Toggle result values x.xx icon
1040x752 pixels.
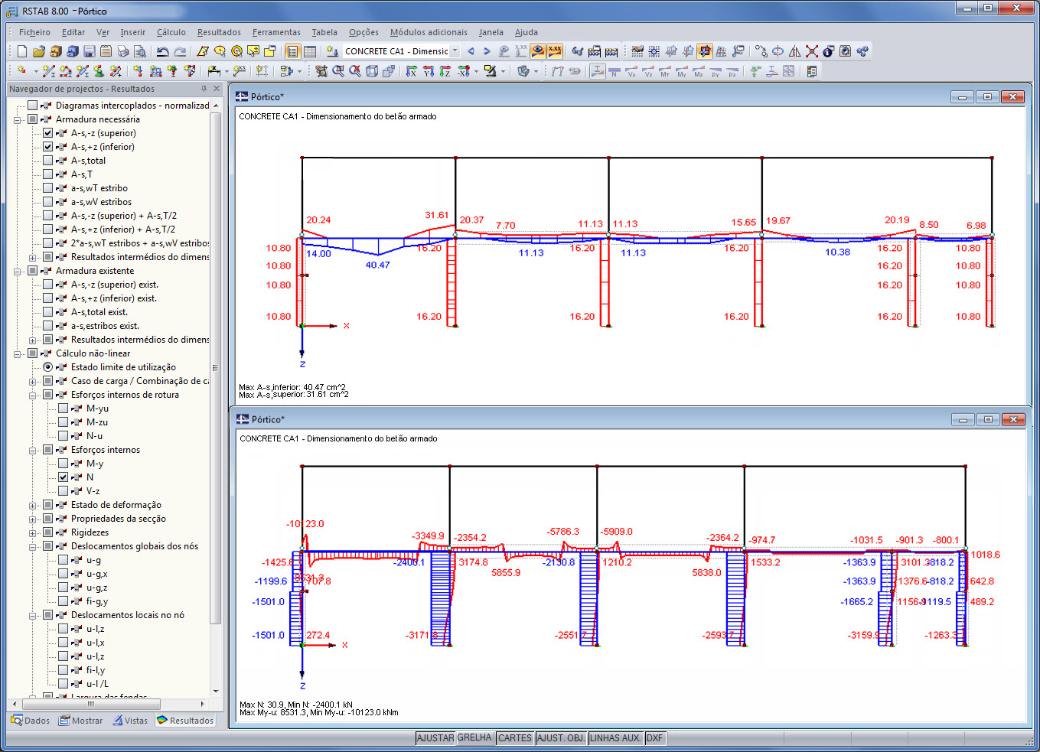554,51
